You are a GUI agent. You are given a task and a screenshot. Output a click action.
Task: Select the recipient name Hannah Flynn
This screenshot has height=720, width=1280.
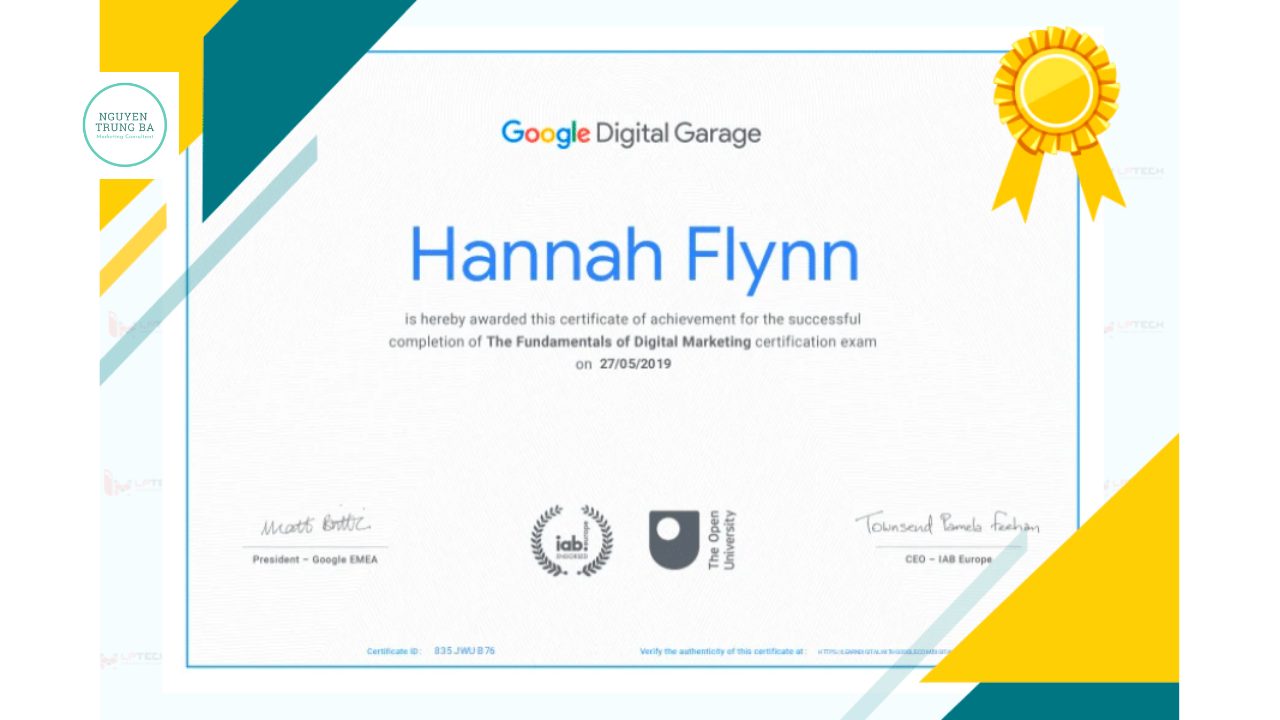point(634,256)
